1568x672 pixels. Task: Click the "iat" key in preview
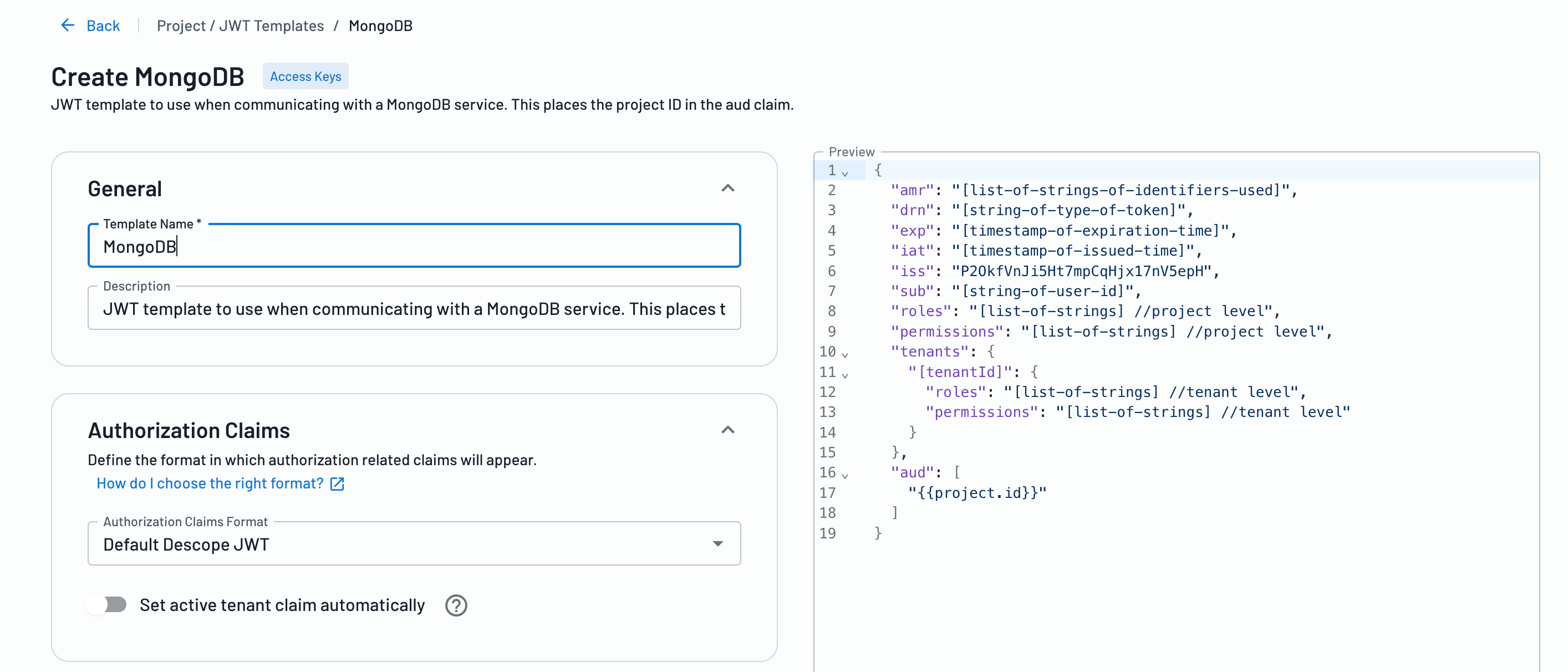[912, 251]
